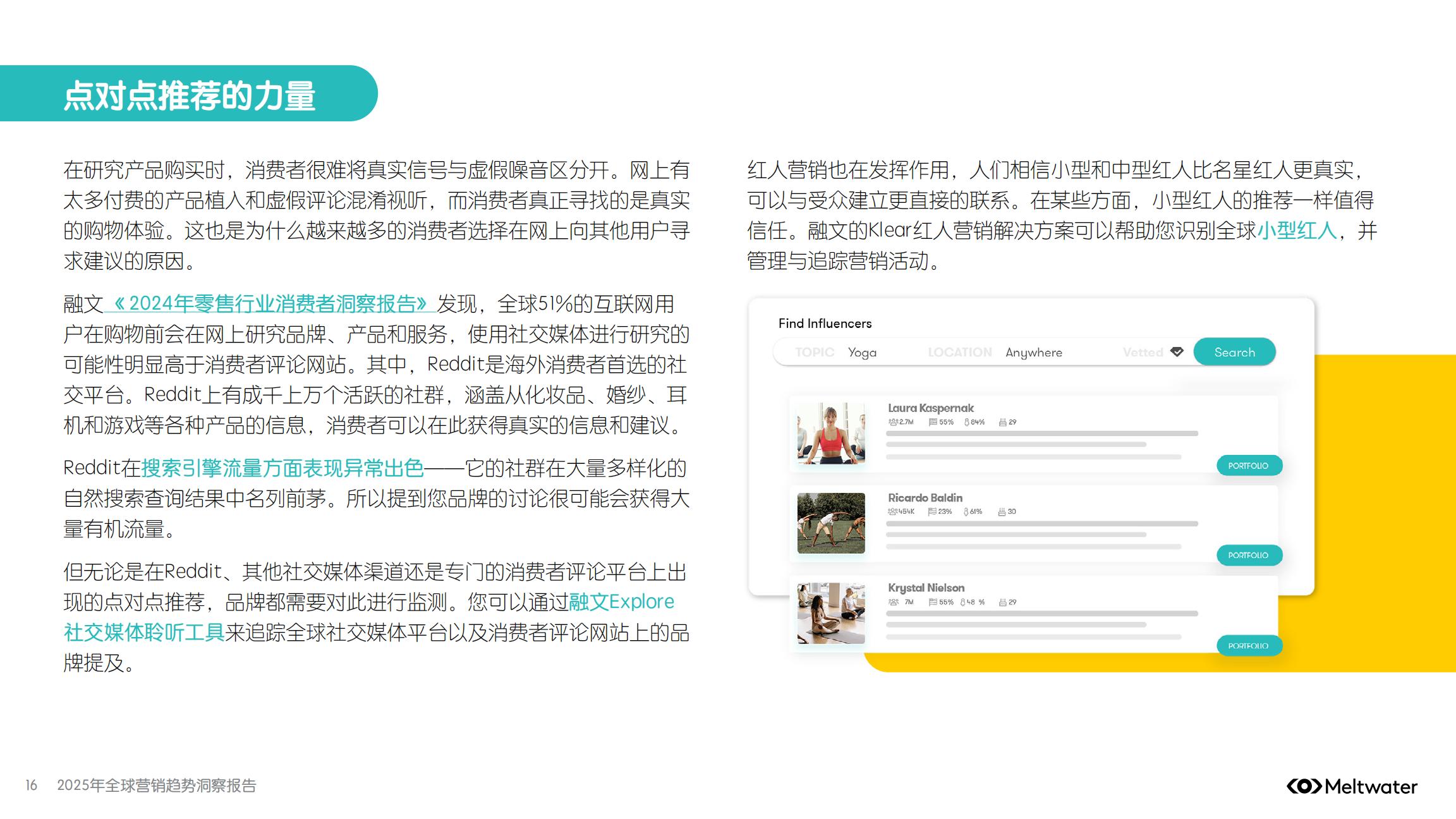This screenshot has height=819, width=1456.
Task: Click the Topic field showing Yoga
Action: [835, 352]
